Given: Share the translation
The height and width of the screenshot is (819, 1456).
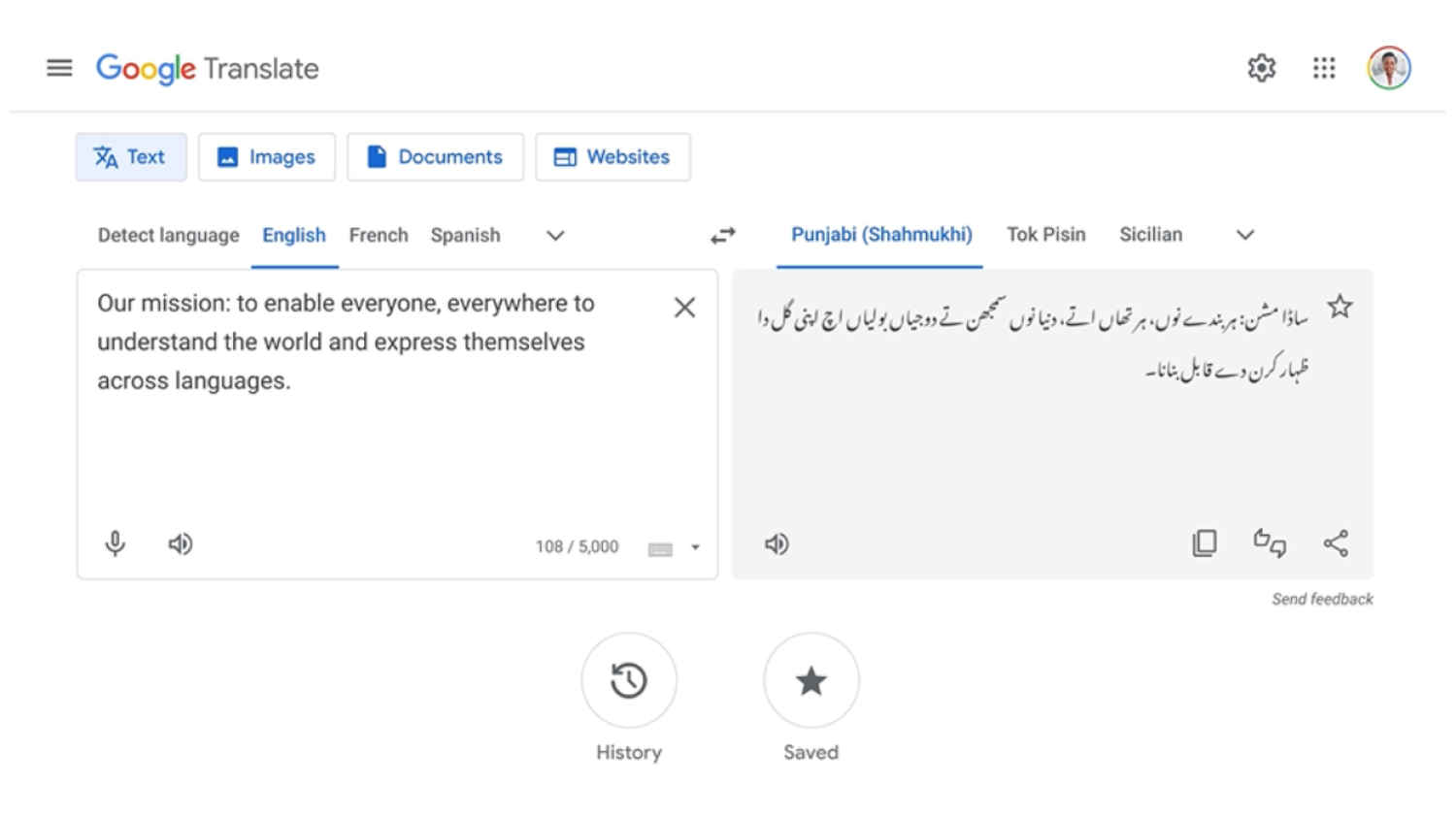Looking at the screenshot, I should click(1337, 543).
